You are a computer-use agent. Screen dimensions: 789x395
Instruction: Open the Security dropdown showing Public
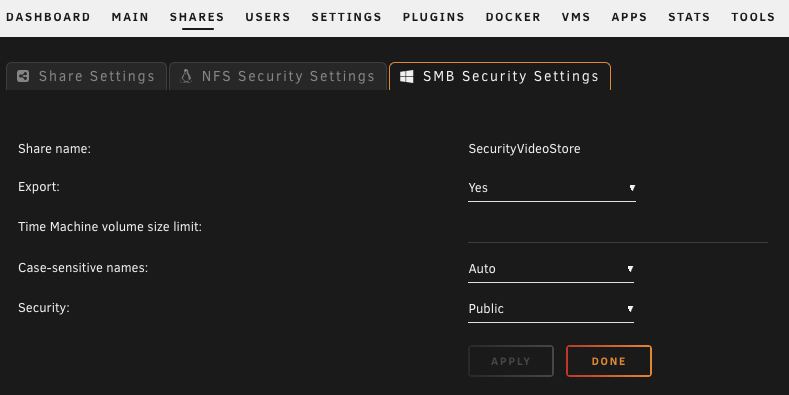(x=551, y=309)
